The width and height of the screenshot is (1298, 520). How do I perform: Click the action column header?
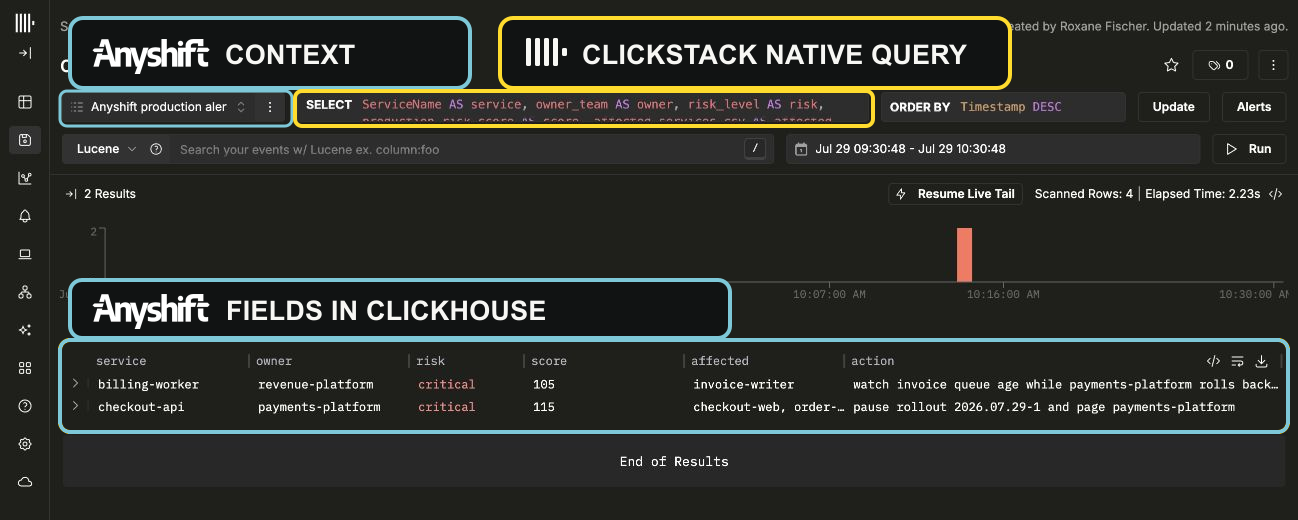pos(873,361)
